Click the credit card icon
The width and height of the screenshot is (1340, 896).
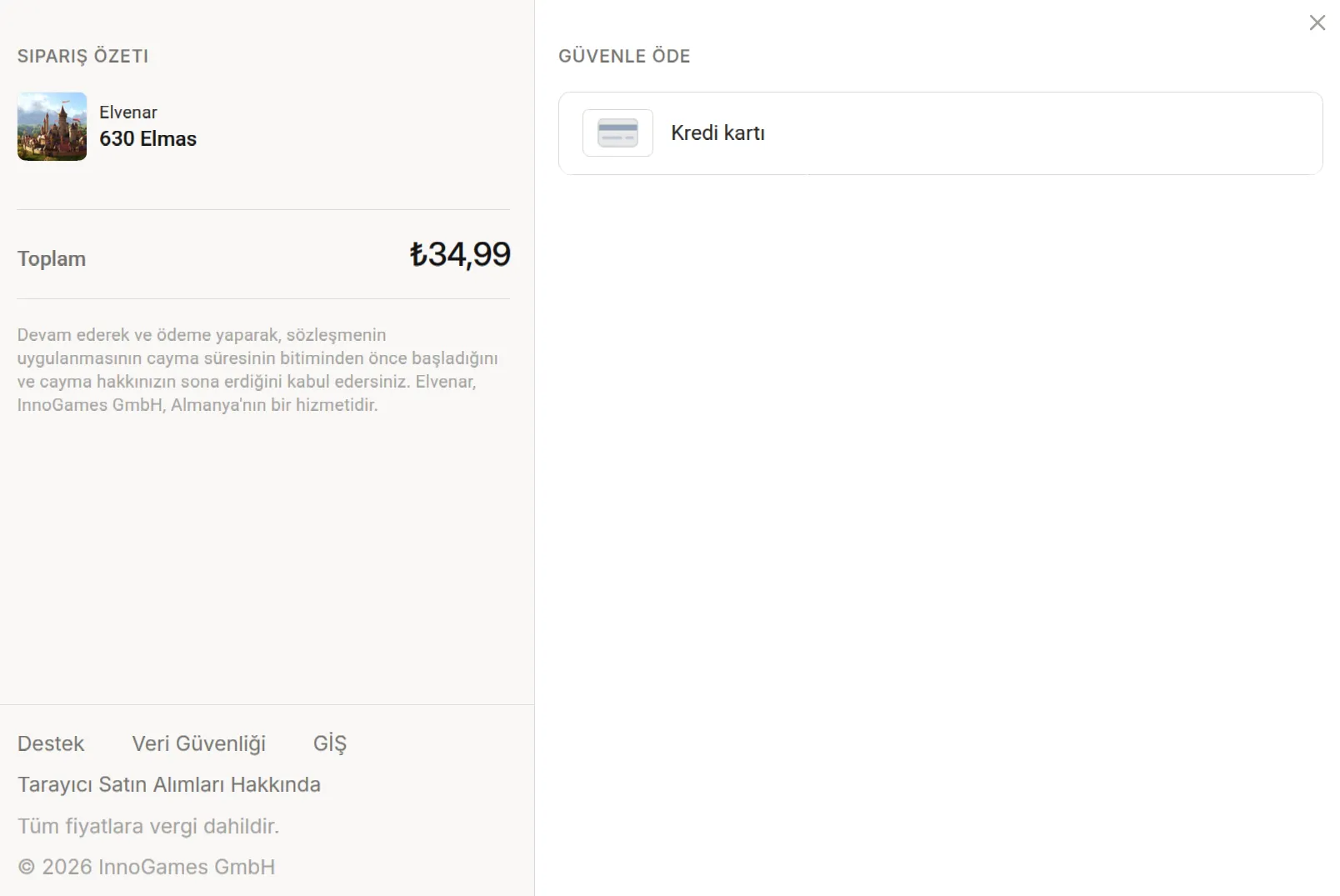coord(617,133)
